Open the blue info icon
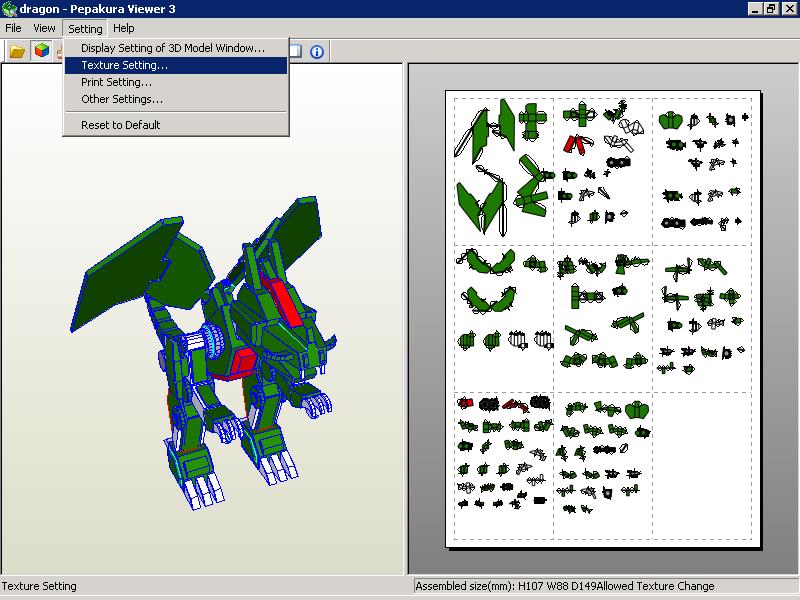This screenshot has height=600, width=800. coord(317,52)
